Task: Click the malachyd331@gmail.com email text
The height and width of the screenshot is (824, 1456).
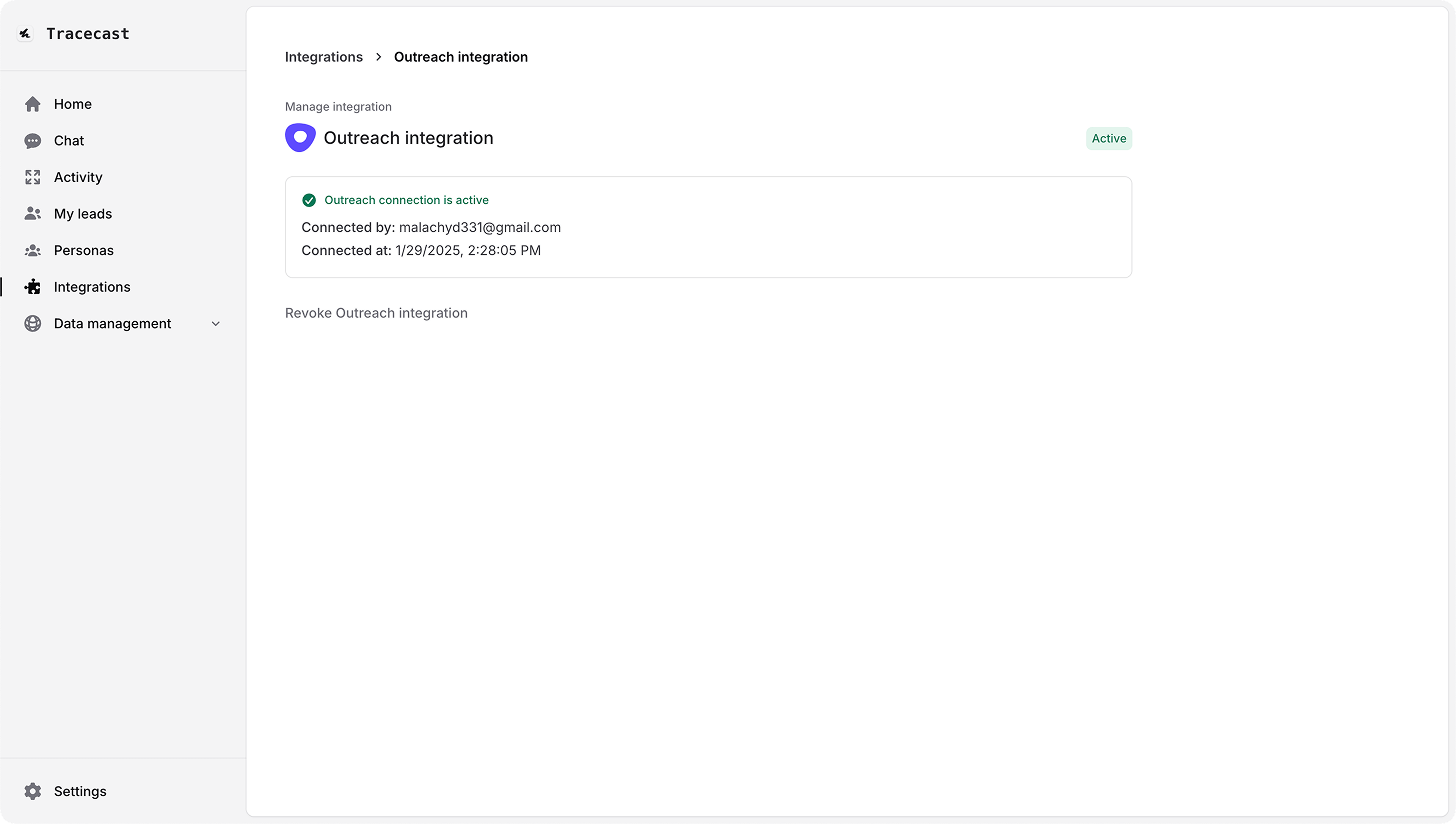Action: [x=480, y=227]
